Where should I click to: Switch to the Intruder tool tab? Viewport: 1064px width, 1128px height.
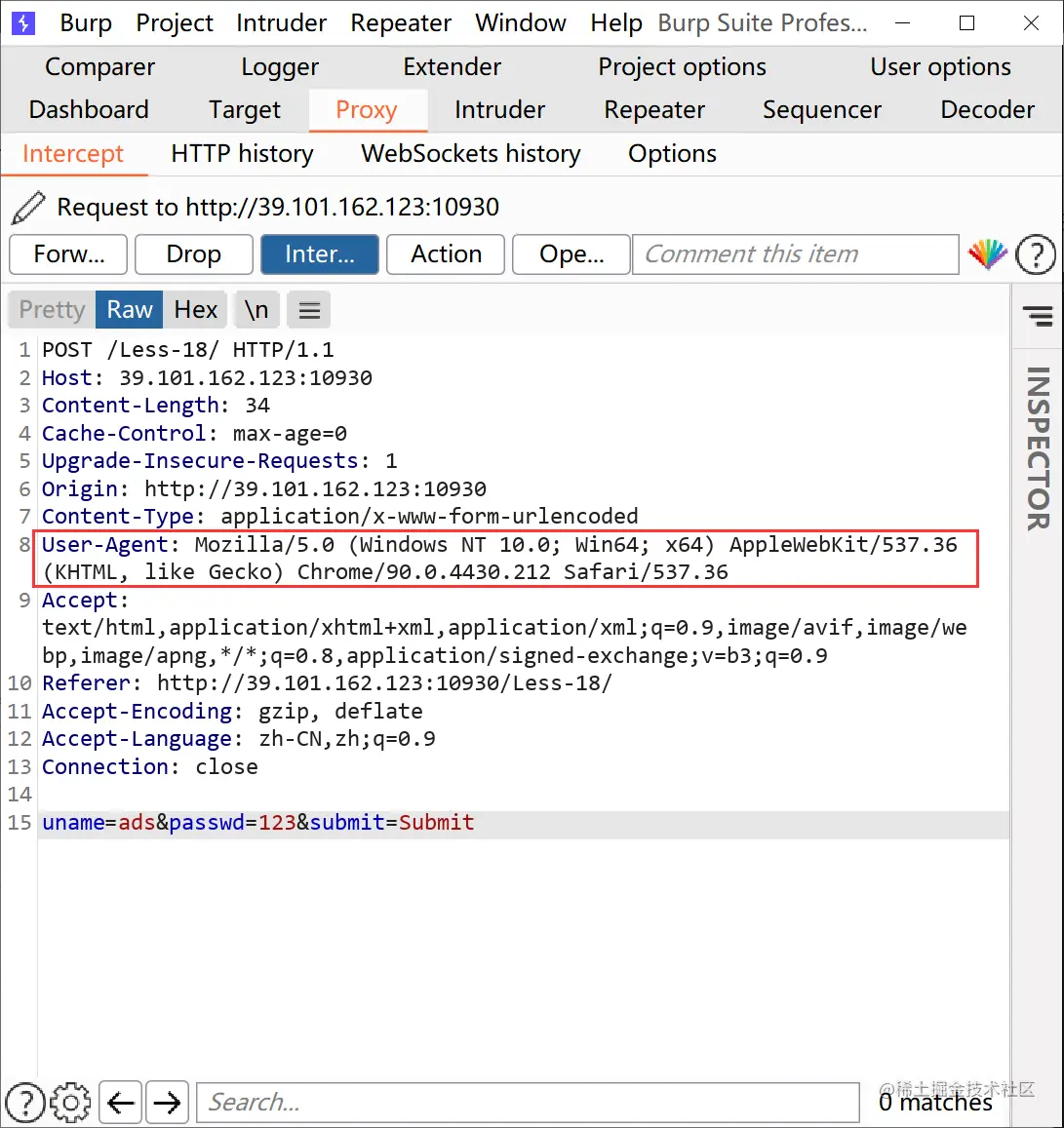pyautogui.click(x=500, y=110)
